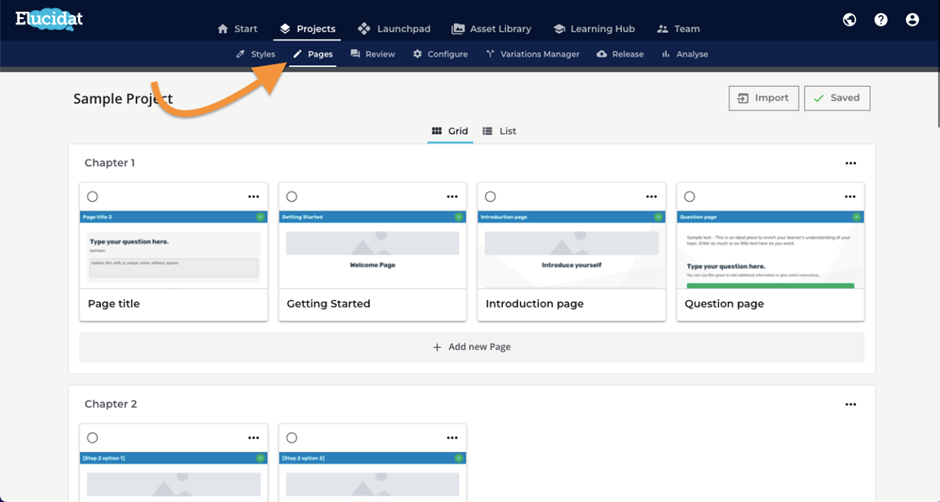Open the Asset Library

click(491, 29)
